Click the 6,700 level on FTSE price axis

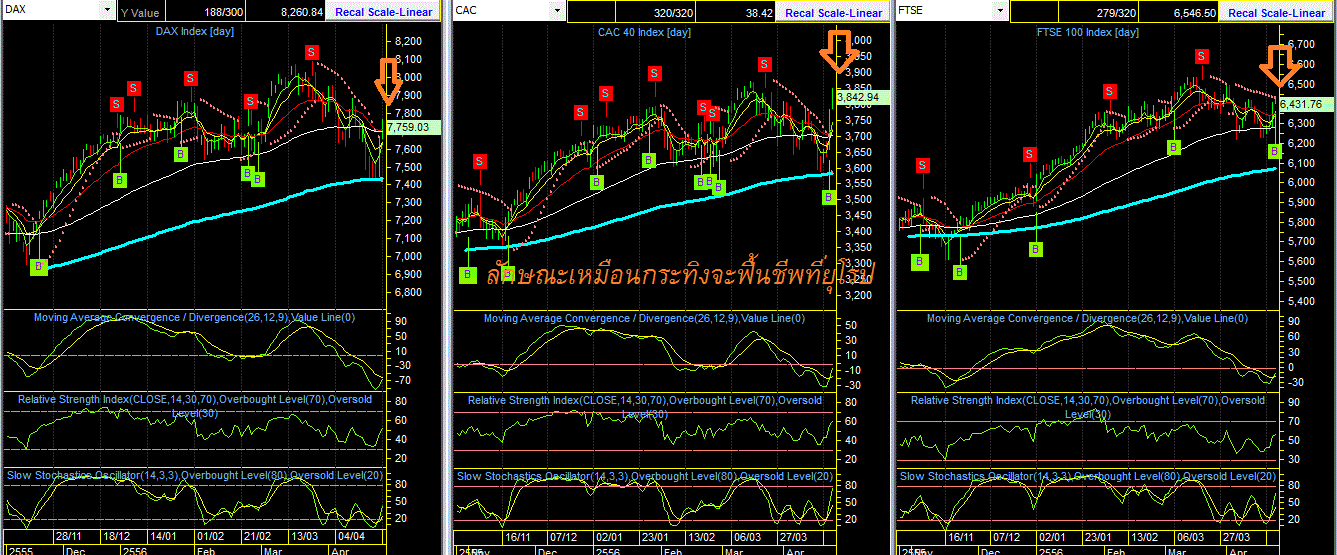click(x=1303, y=45)
